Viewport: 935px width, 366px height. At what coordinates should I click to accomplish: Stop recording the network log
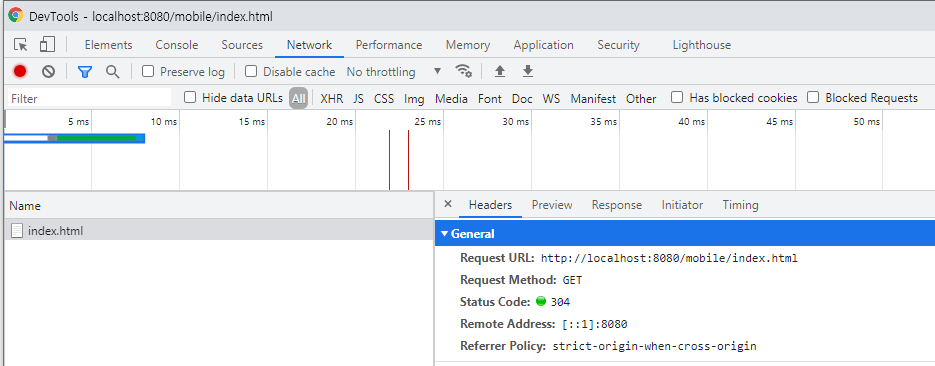[x=20, y=72]
